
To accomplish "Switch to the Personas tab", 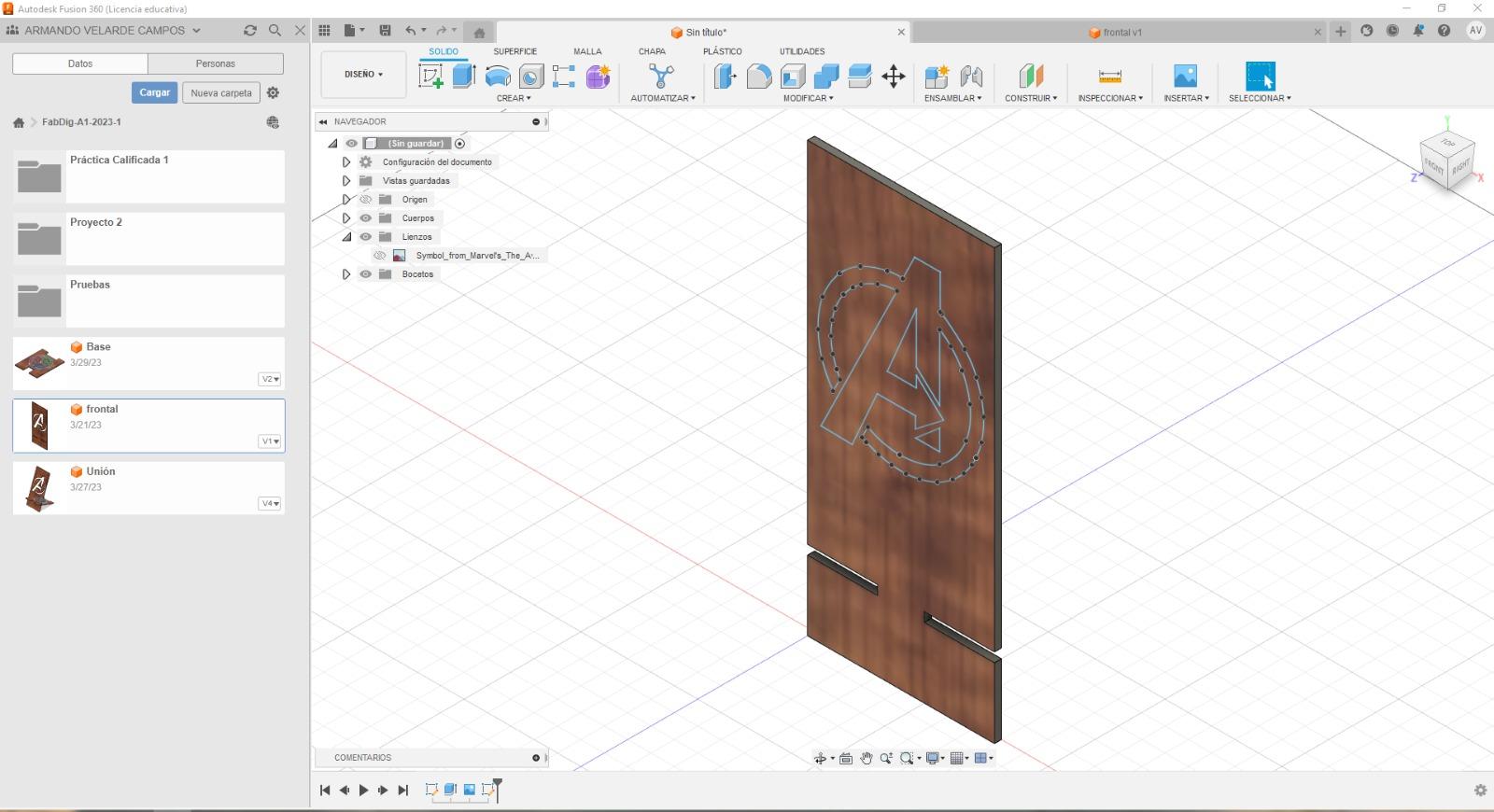I will pyautogui.click(x=216, y=63).
